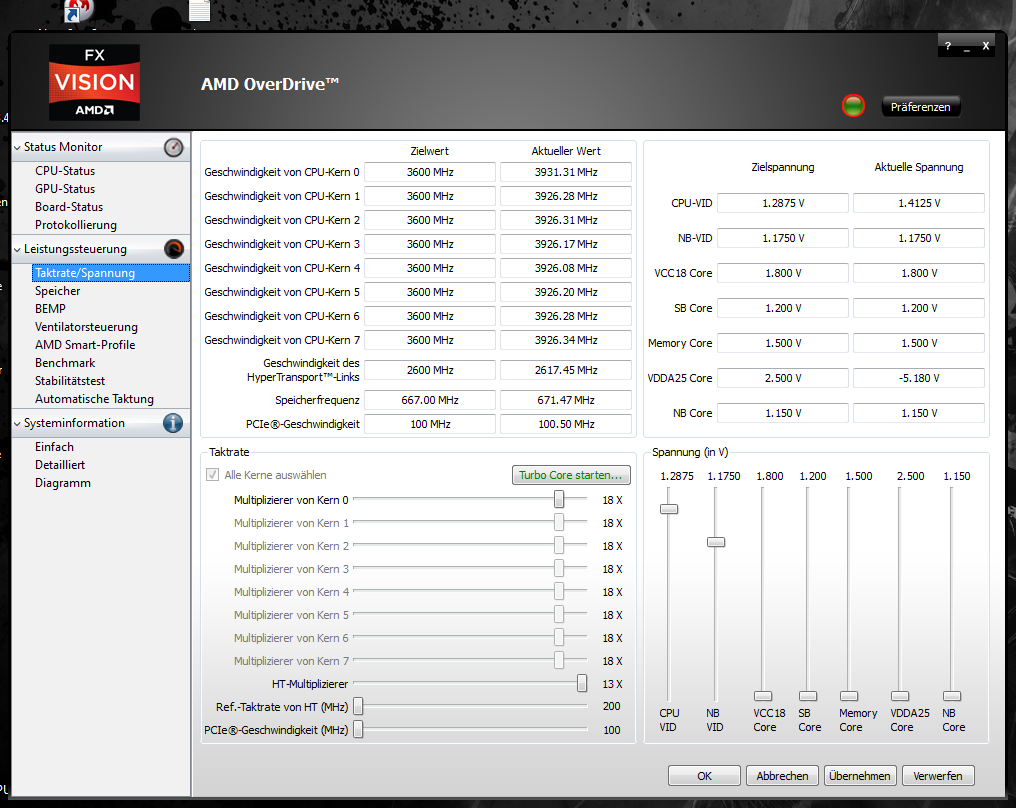The width and height of the screenshot is (1016, 808).
Task: Click PCIe-Geschwindigkeit current value 100.50 MHz
Action: pyautogui.click(x=566, y=424)
